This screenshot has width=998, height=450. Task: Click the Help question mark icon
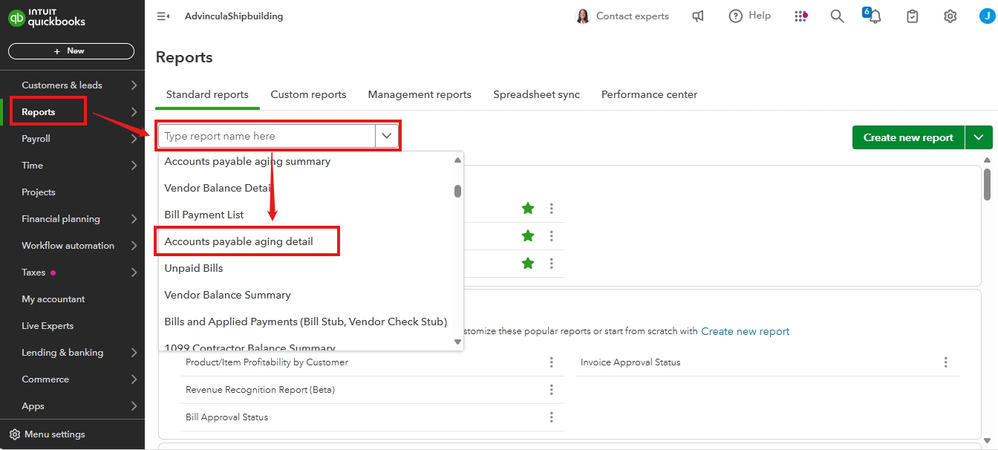point(736,16)
